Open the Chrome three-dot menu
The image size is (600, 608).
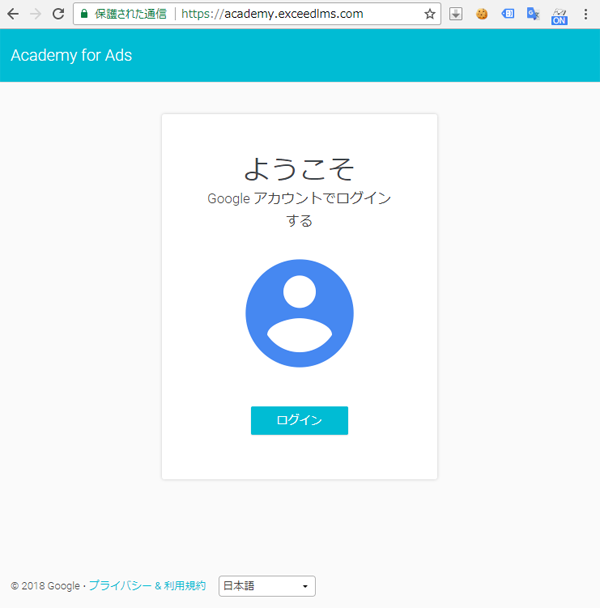(x=586, y=14)
